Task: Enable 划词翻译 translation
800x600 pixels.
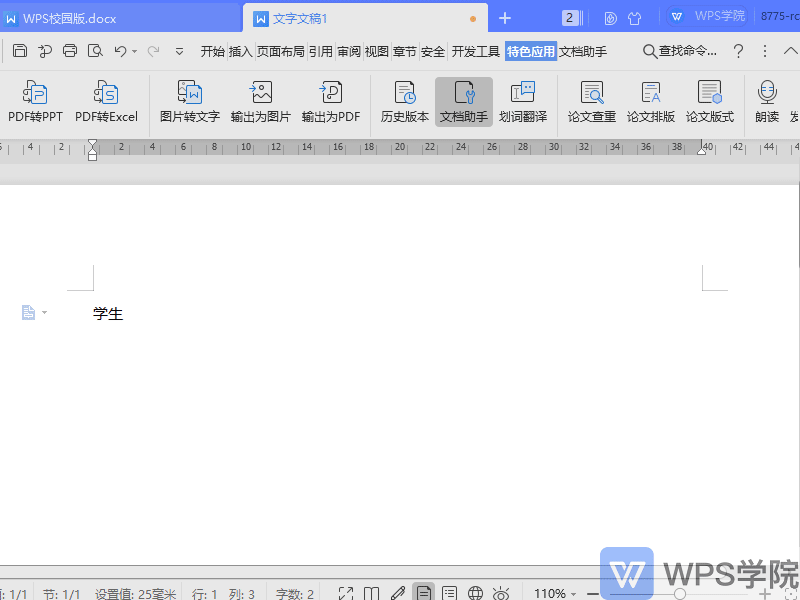Action: click(x=523, y=102)
